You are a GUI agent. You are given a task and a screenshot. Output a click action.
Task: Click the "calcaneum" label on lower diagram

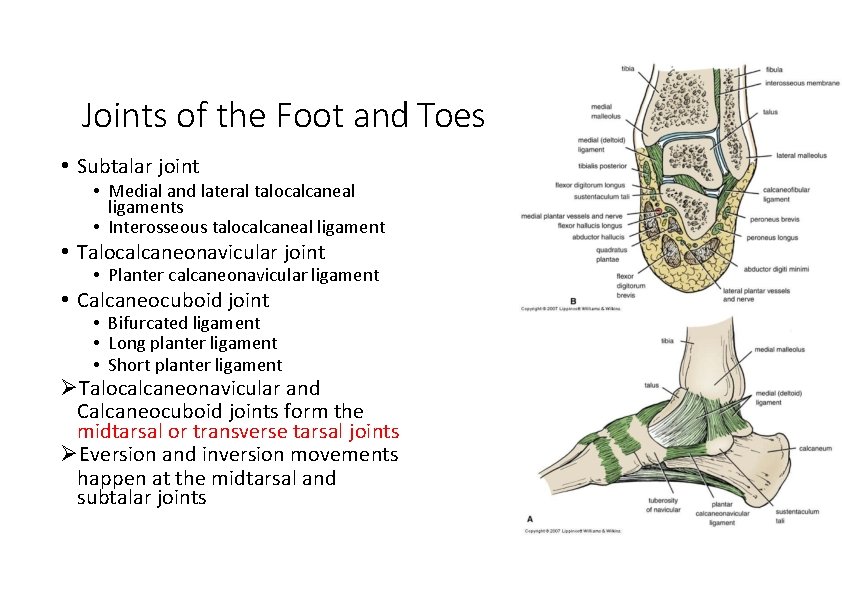(814, 447)
